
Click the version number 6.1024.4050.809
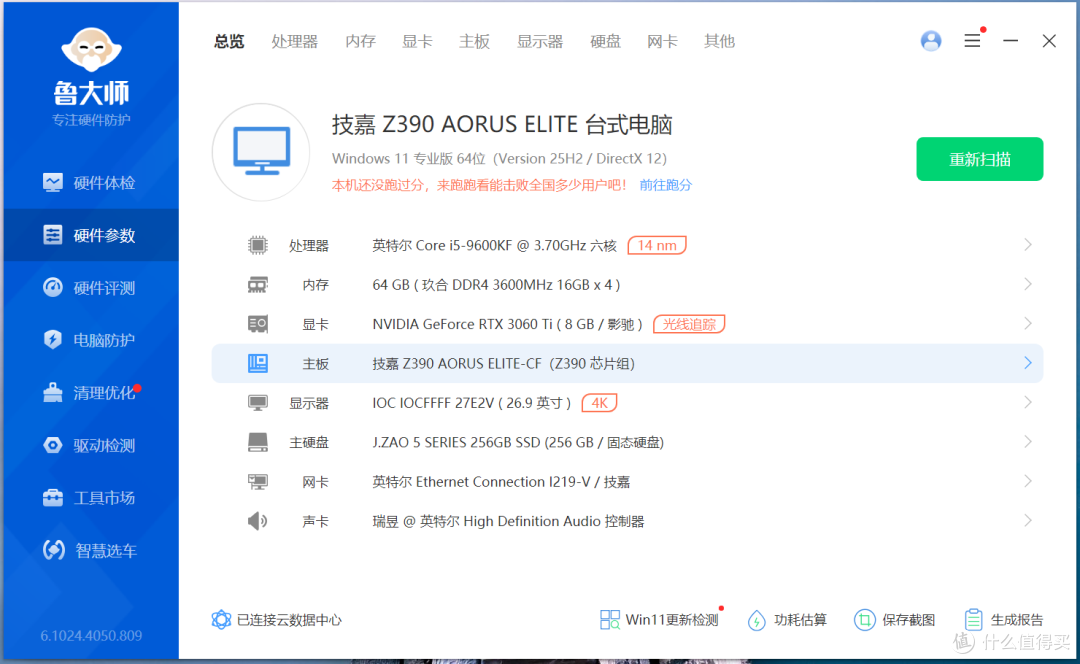coord(91,635)
